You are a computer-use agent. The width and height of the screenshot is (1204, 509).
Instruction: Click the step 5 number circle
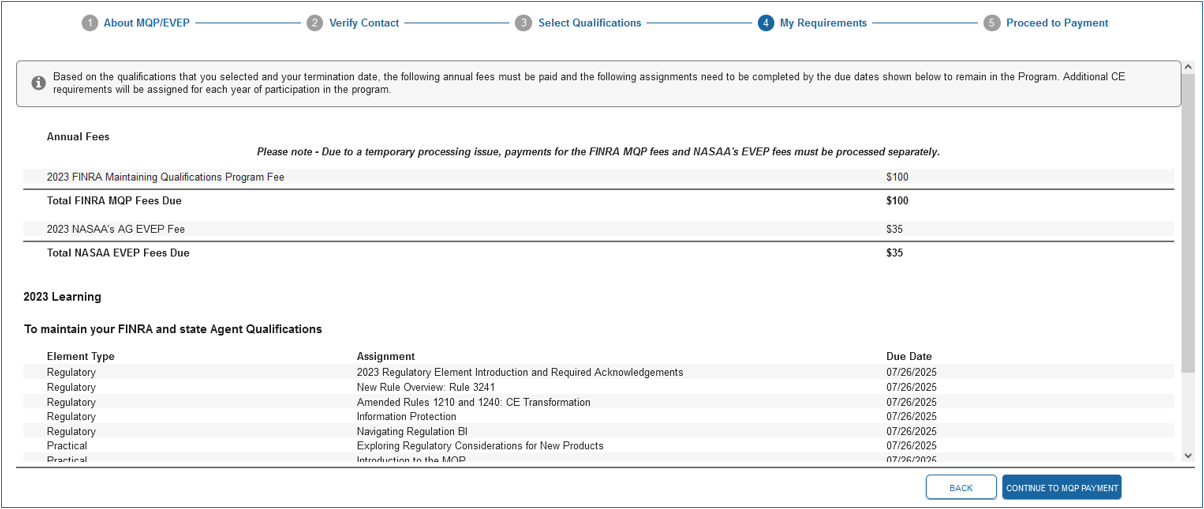tap(992, 23)
